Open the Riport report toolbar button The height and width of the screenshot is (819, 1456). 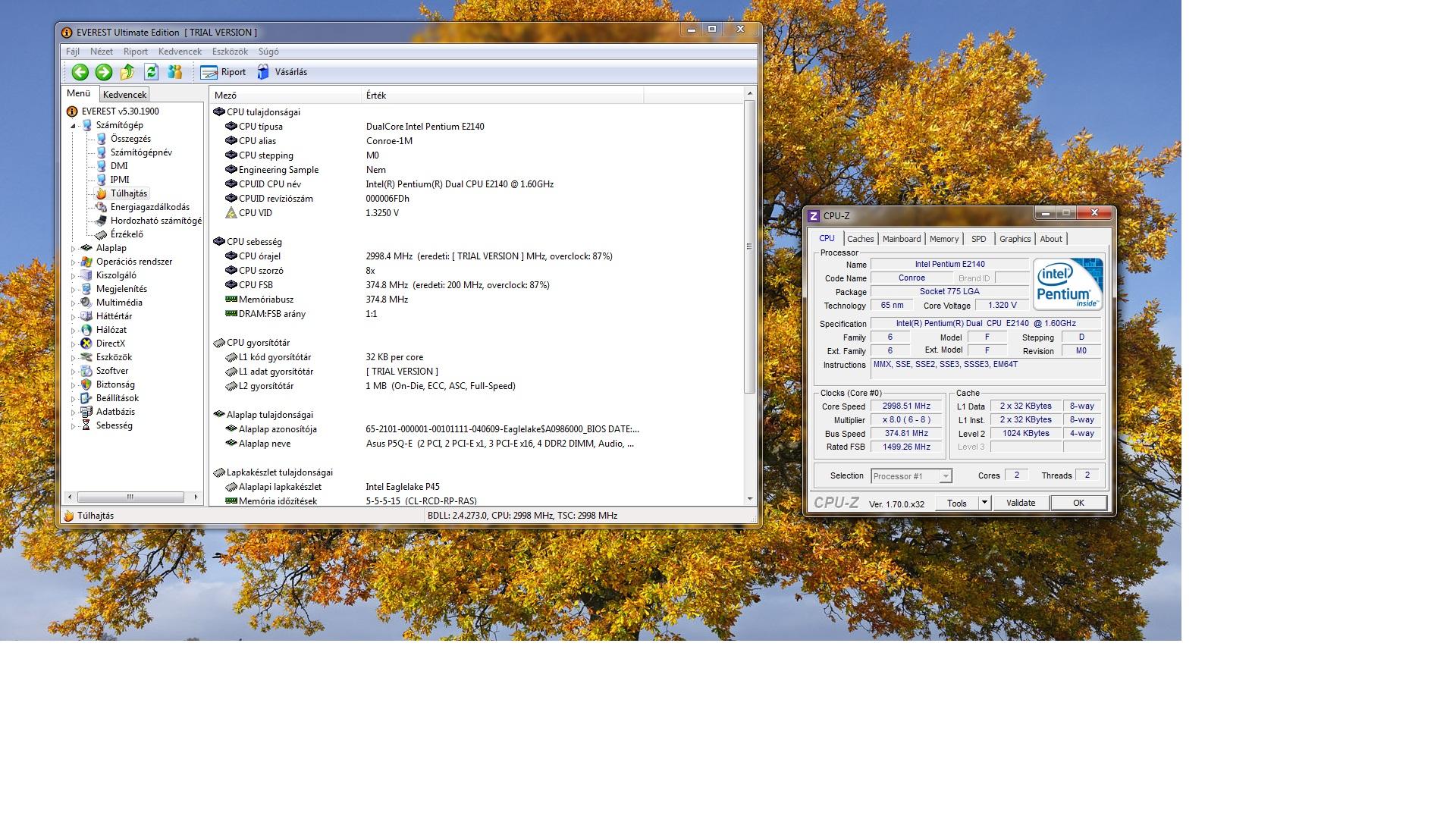[224, 72]
